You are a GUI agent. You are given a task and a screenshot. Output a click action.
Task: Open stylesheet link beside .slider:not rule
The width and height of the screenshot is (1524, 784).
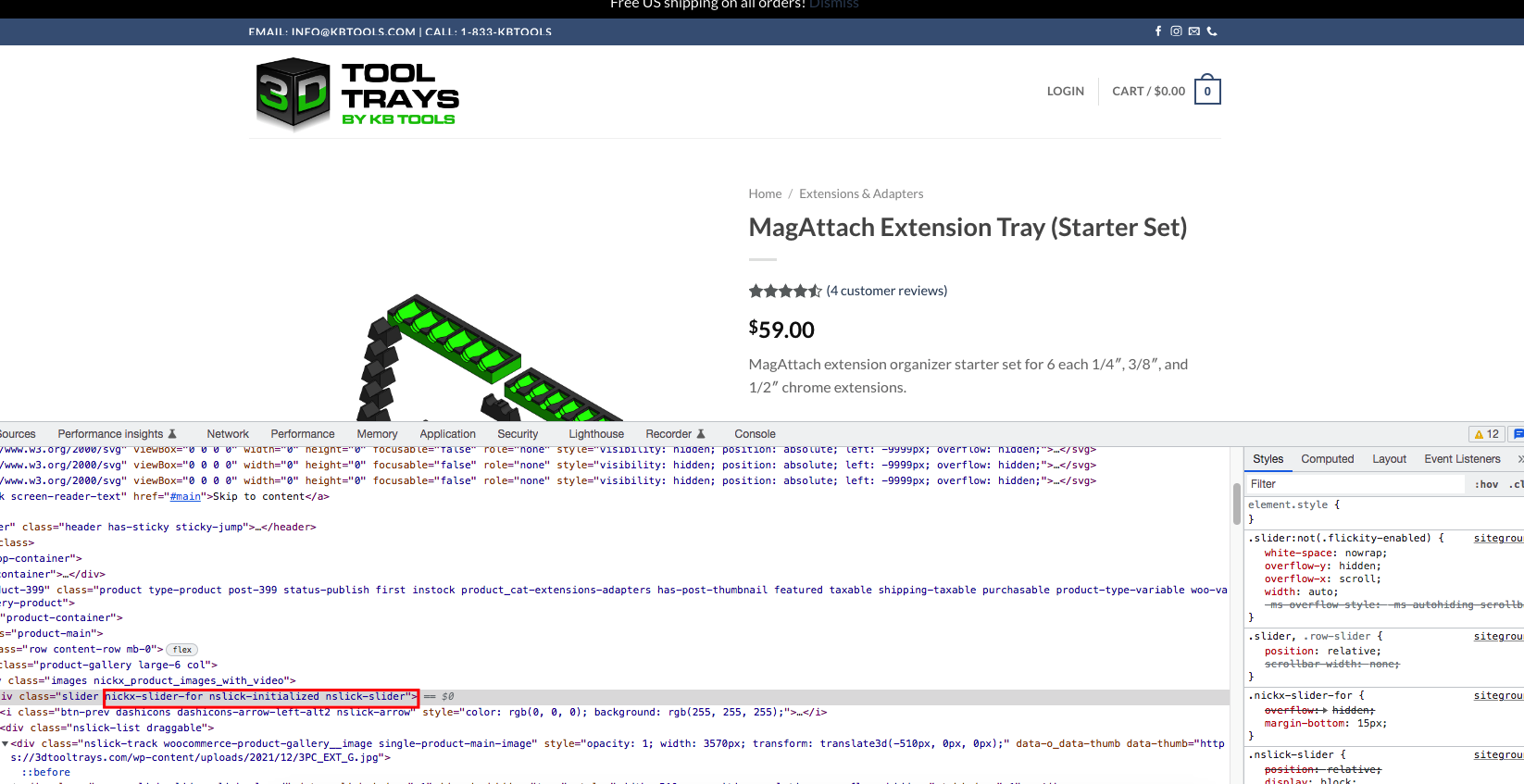click(1499, 539)
